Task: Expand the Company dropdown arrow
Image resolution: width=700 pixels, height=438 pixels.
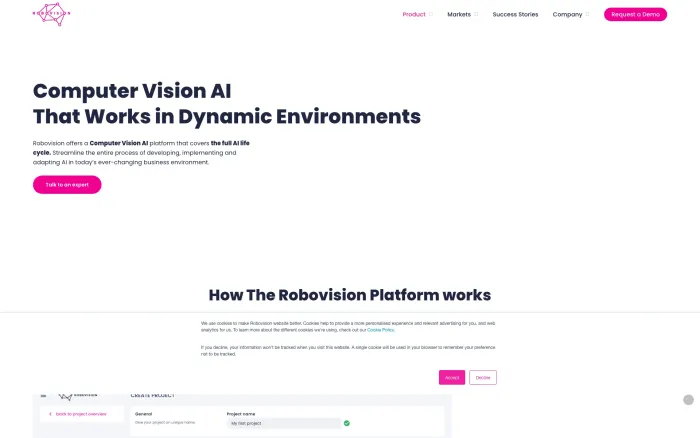Action: pyautogui.click(x=588, y=14)
